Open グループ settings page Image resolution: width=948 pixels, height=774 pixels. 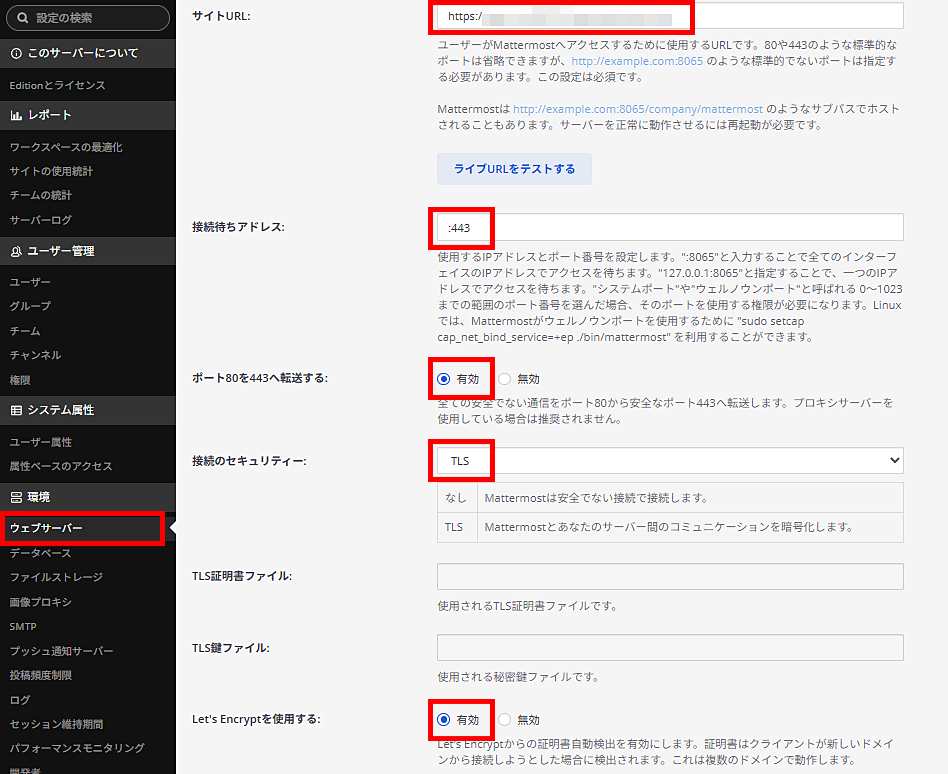tap(30, 306)
